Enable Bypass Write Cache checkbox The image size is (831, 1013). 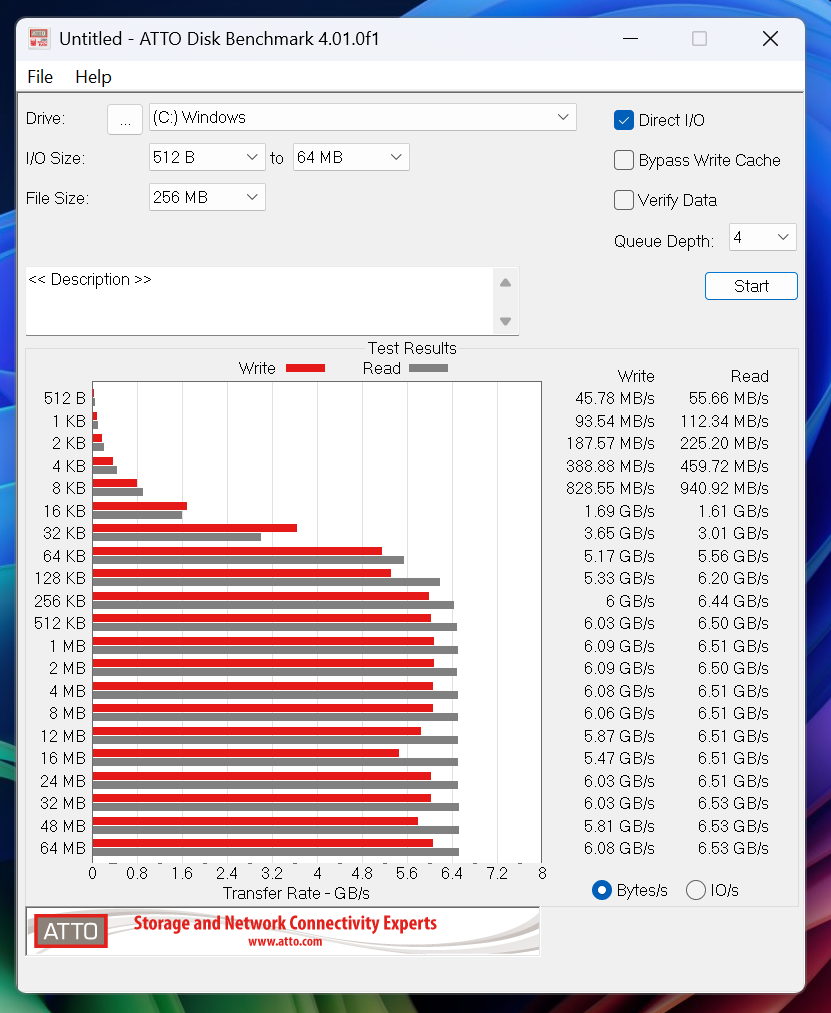click(624, 160)
